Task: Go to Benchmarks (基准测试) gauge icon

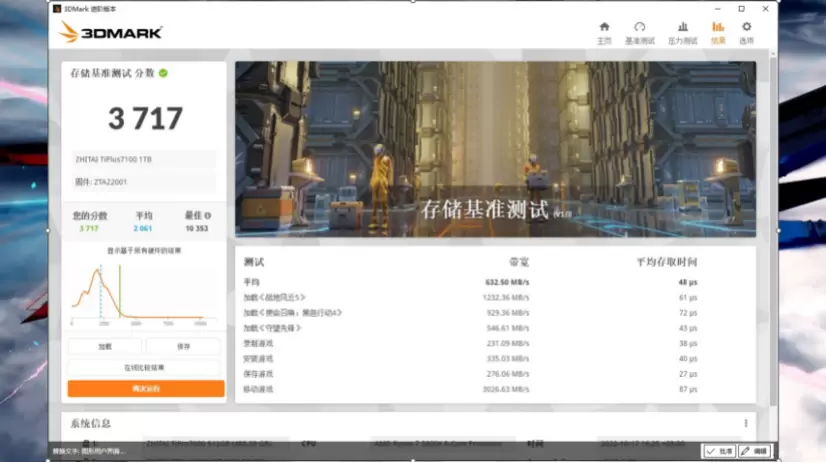Action: click(x=640, y=31)
